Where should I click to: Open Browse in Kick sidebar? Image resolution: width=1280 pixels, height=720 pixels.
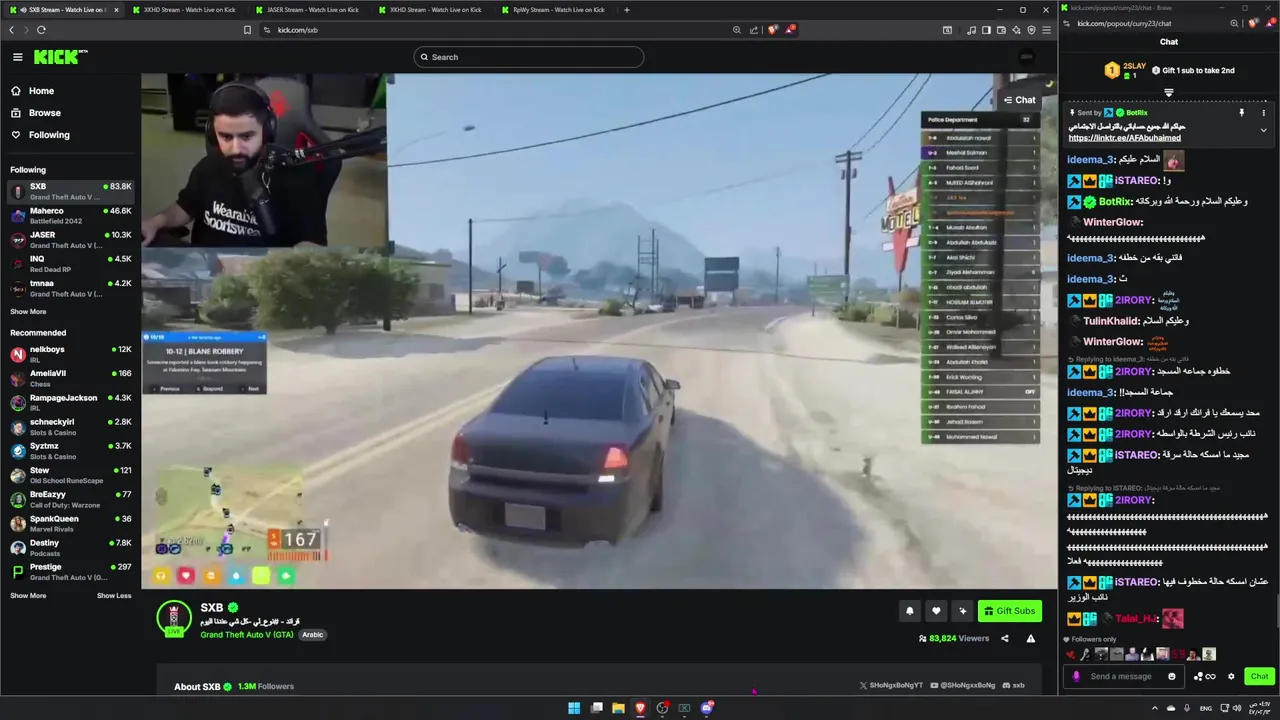pyautogui.click(x=37, y=113)
